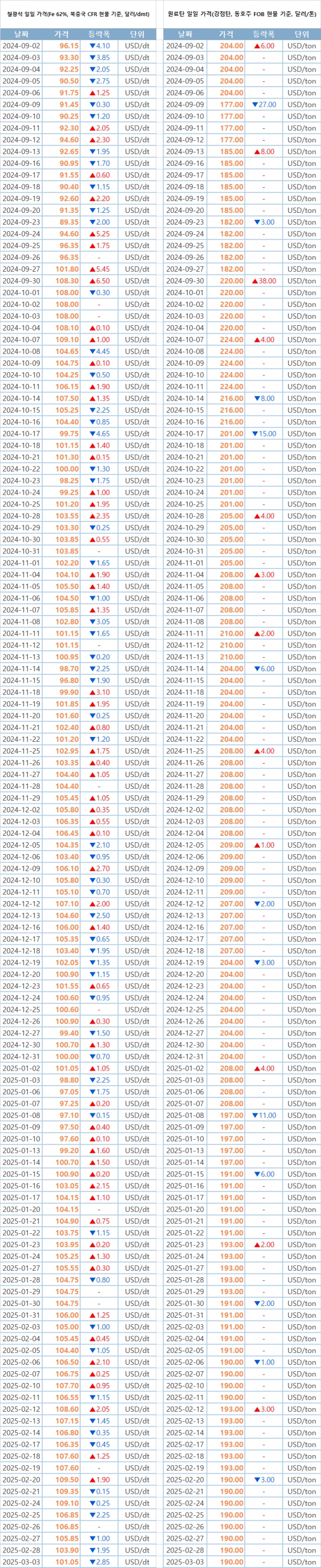Click coking coal change ▼6.00 on 2025-01-15

tap(264, 1174)
